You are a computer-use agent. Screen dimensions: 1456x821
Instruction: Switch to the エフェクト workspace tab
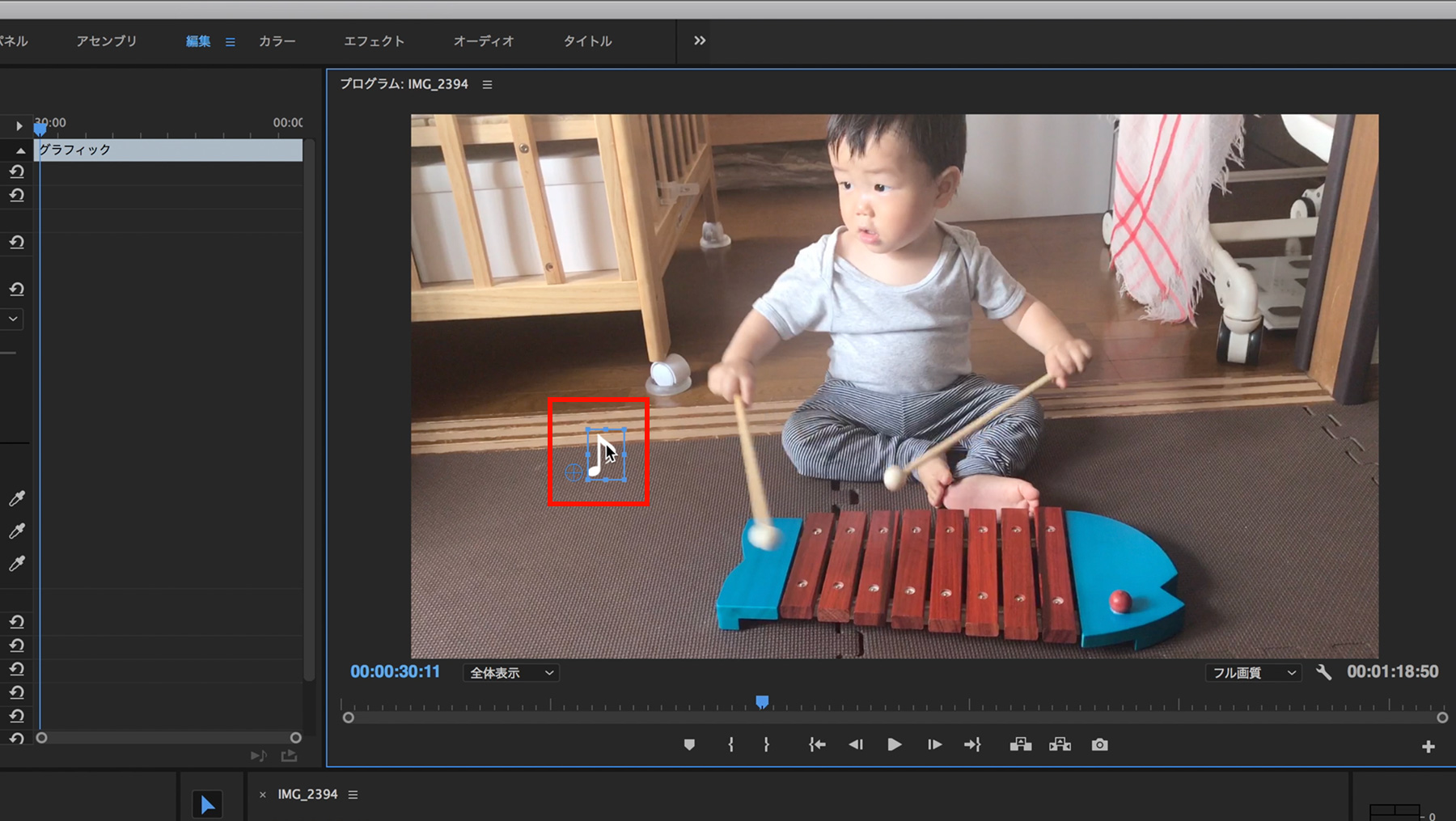tap(374, 41)
